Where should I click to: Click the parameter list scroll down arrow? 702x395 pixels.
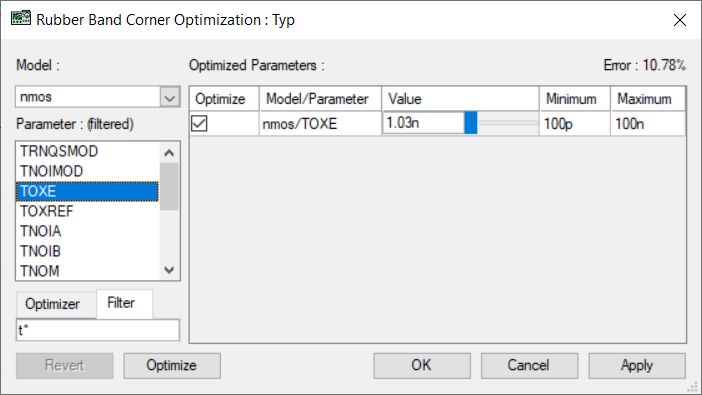pyautogui.click(x=169, y=270)
